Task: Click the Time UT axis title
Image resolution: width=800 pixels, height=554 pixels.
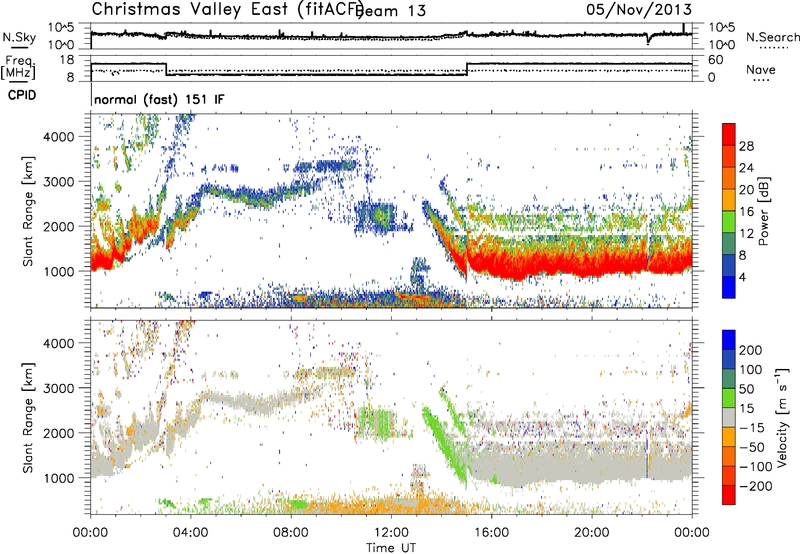Action: coord(391,548)
